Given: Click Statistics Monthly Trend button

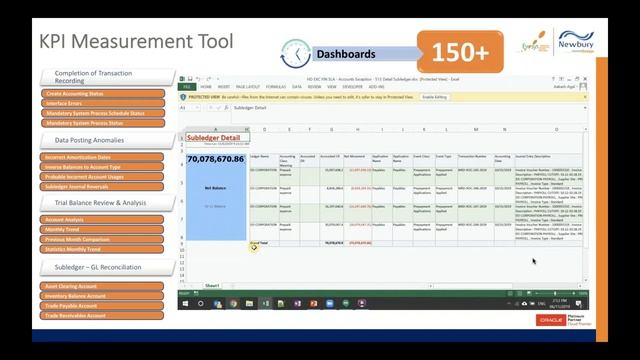Looking at the screenshot, I should tap(102, 249).
